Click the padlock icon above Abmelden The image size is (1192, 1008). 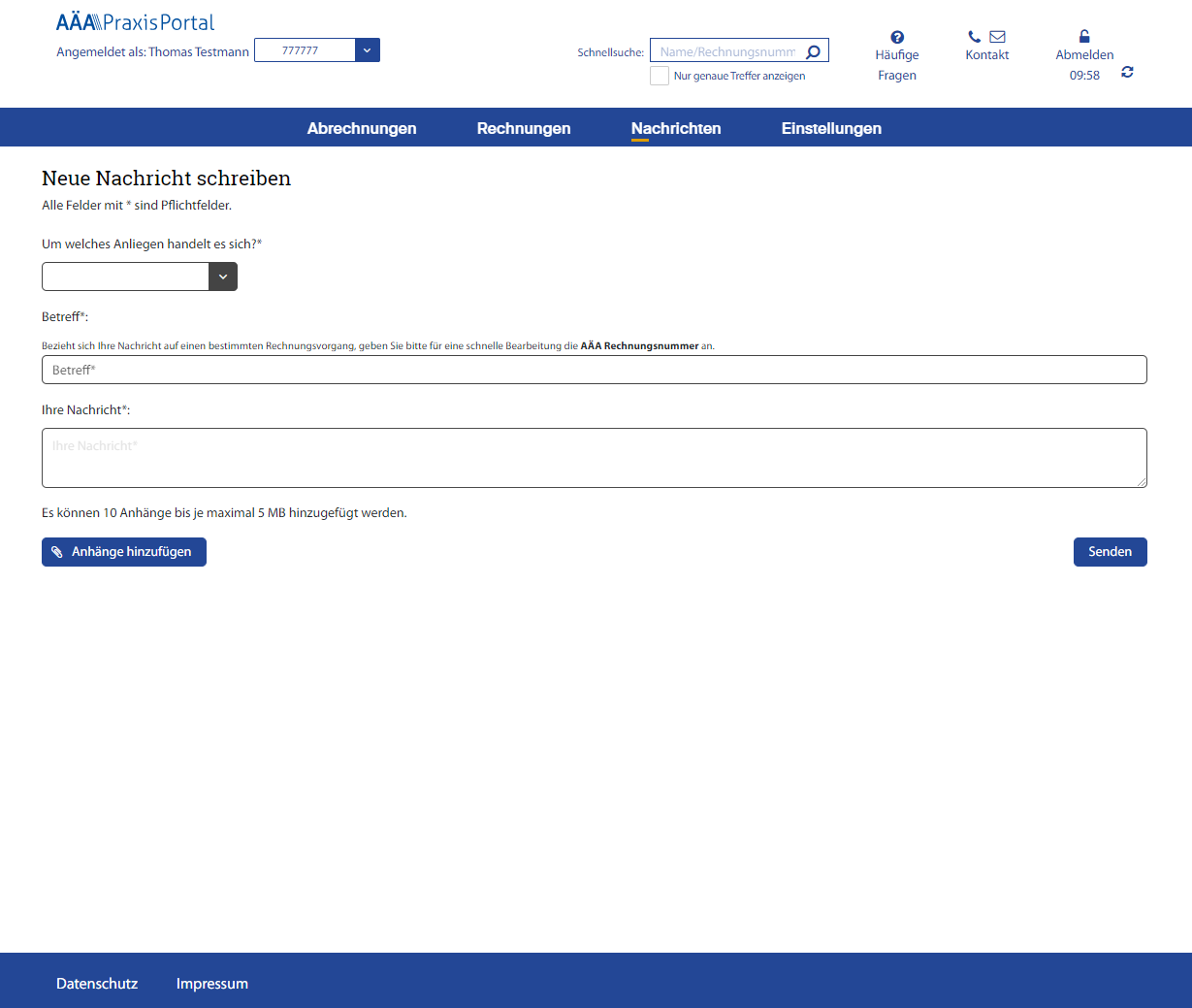pos(1084,36)
